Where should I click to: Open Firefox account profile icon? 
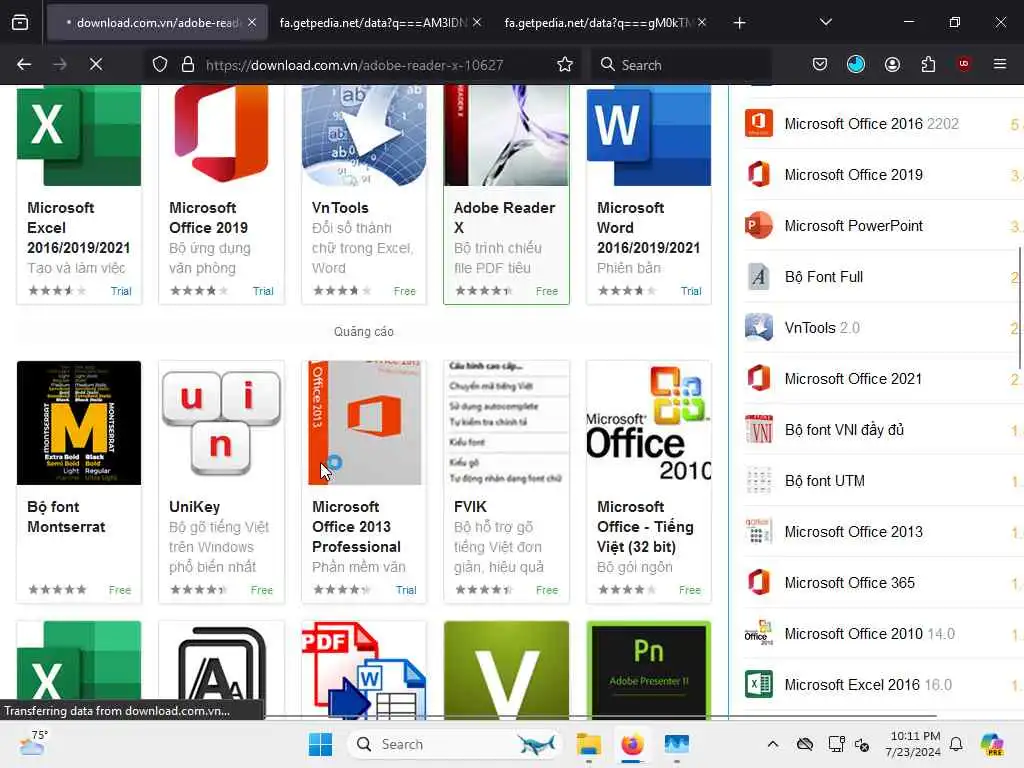[892, 64]
